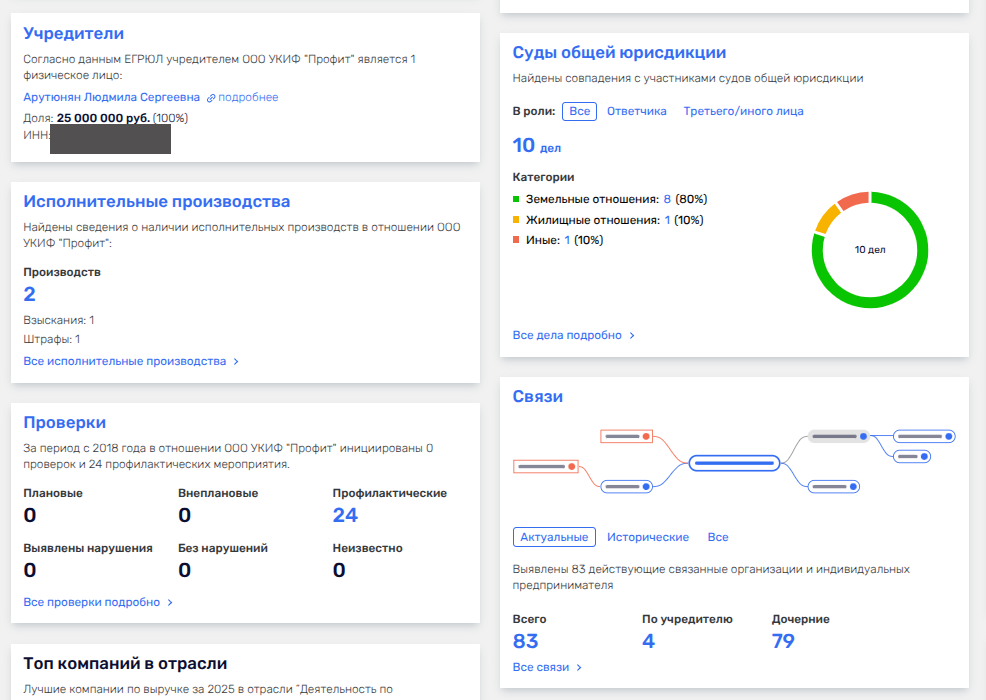The image size is (986, 700).
Task: Open the 2 Производств count
Action: pyautogui.click(x=30, y=294)
